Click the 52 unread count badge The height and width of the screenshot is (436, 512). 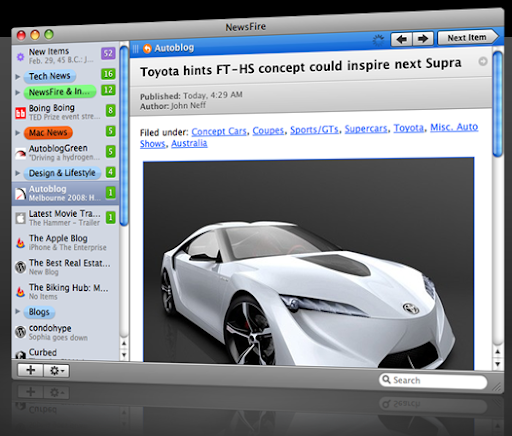point(108,53)
